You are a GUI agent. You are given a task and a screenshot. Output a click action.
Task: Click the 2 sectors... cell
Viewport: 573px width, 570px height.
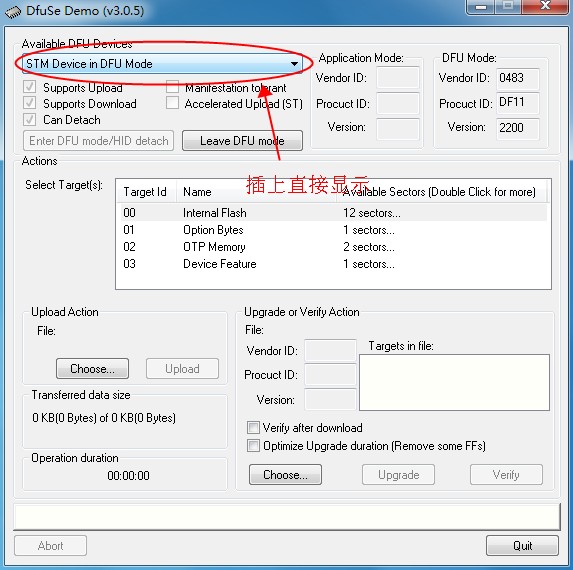[x=369, y=247]
